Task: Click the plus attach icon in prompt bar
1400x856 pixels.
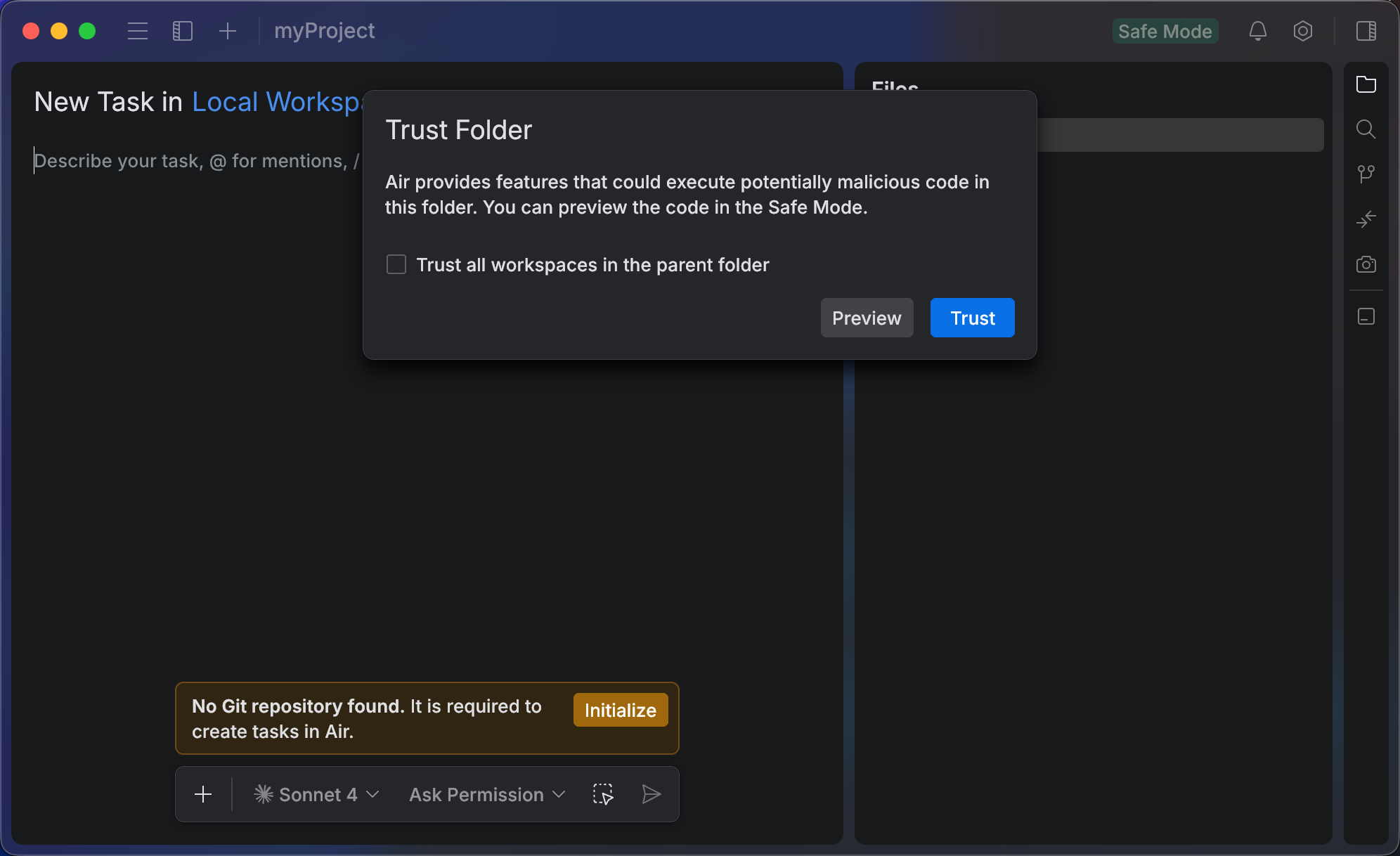Action: 203,794
